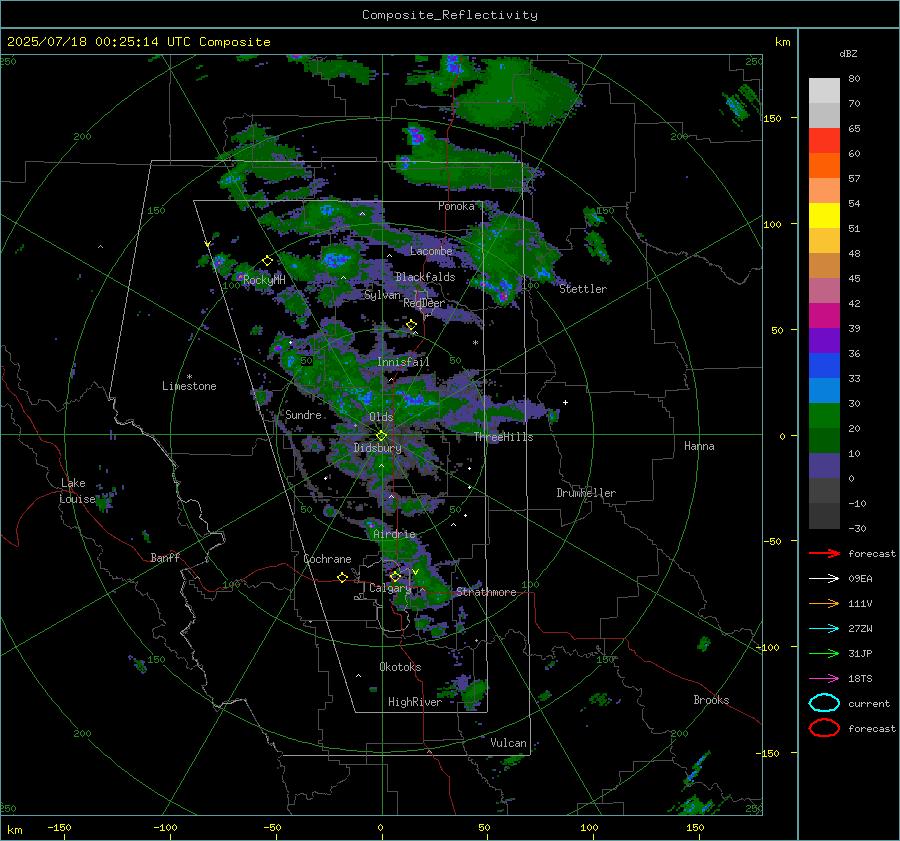900x841 pixels.
Task: Click the yellow diamond marker below RedDeer
Action: (x=411, y=325)
